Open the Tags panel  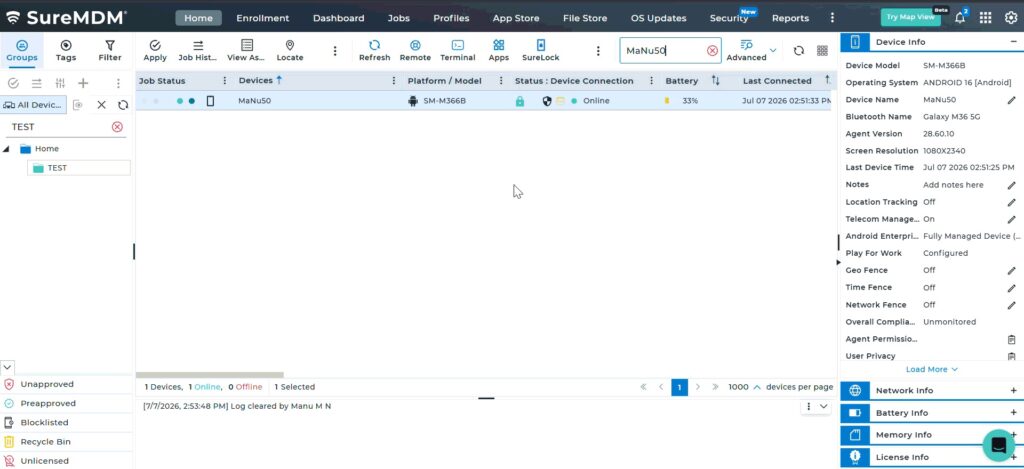pyautogui.click(x=66, y=50)
